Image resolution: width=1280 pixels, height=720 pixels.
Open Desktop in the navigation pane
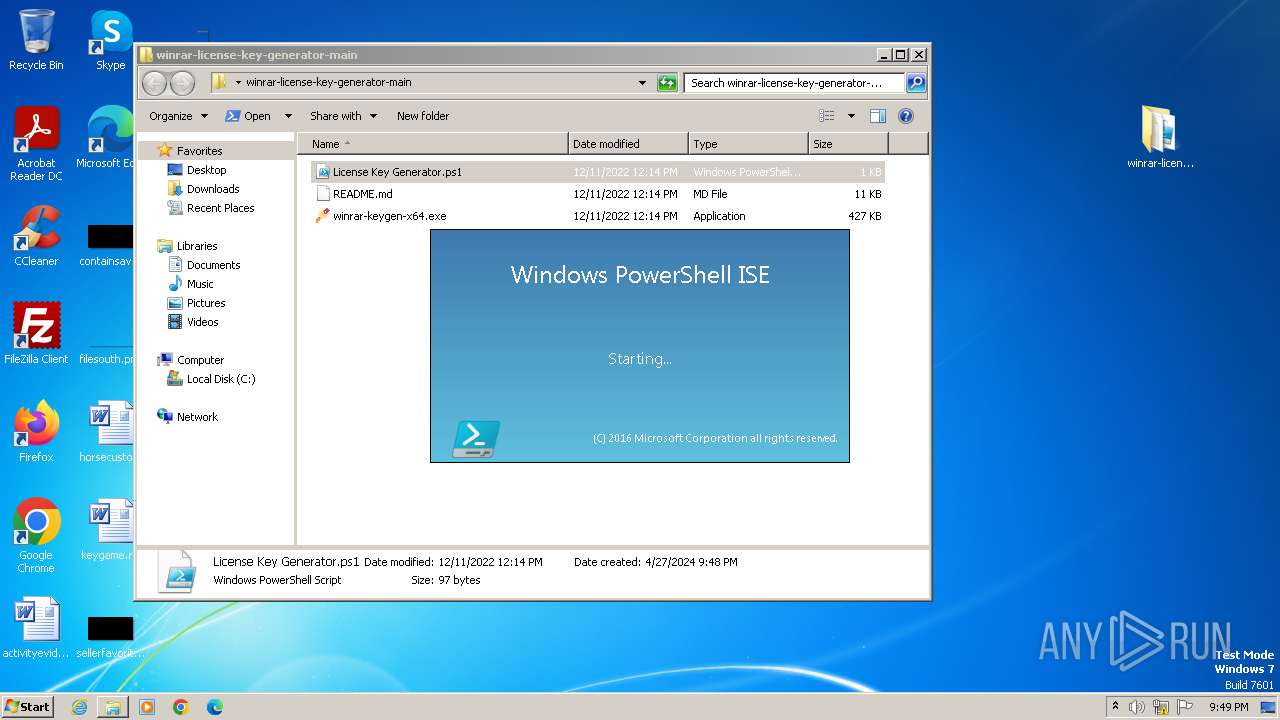pyautogui.click(x=206, y=170)
